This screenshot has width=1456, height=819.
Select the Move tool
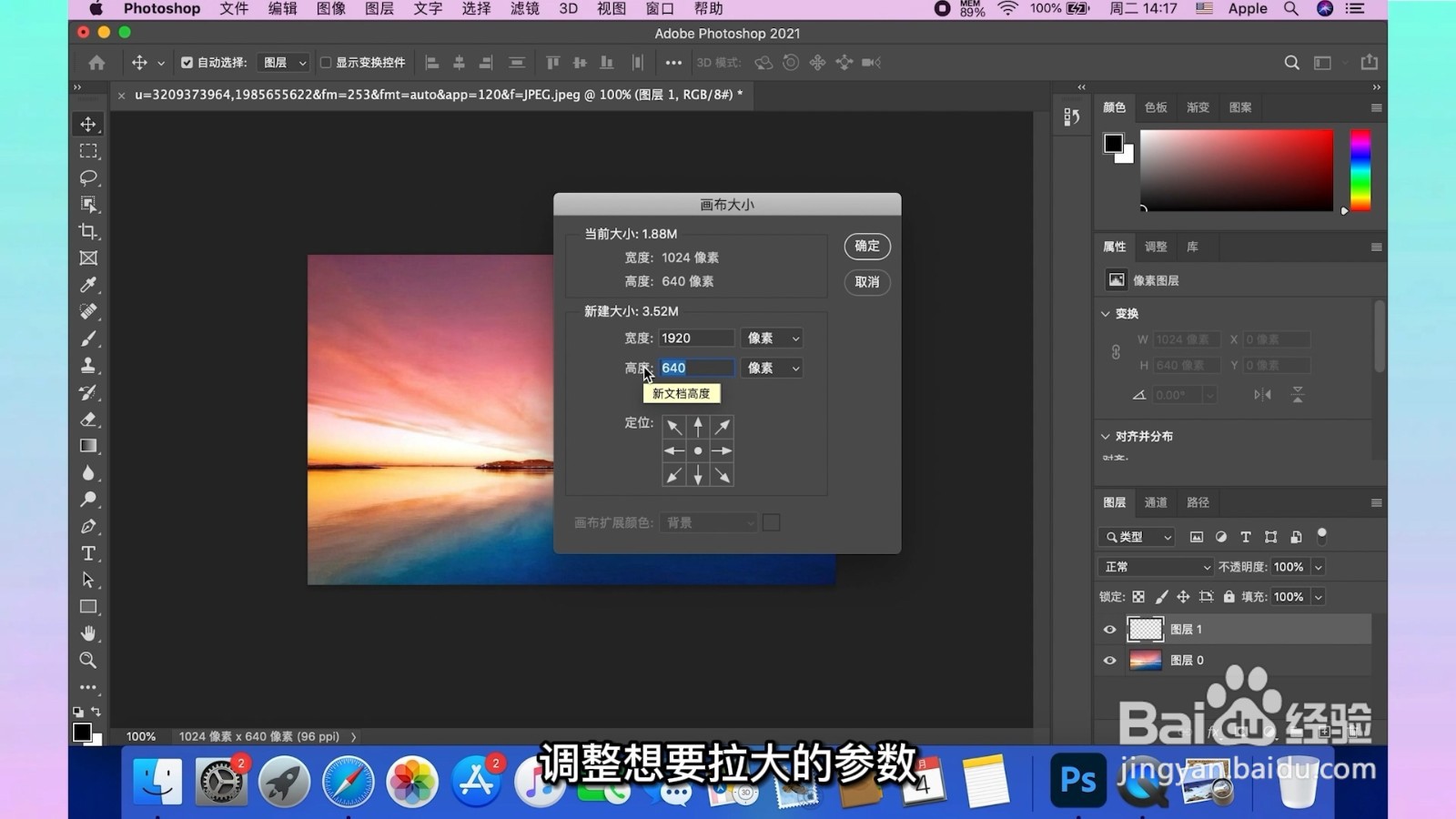(x=88, y=124)
